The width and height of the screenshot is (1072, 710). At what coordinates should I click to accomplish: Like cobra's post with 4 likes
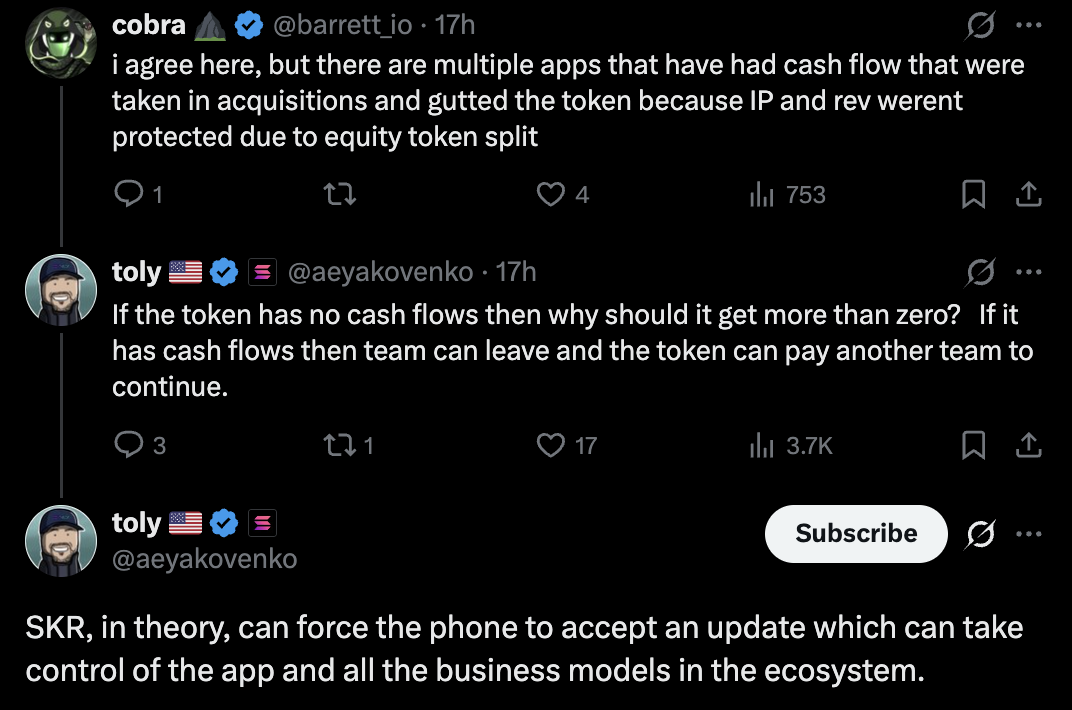(551, 194)
